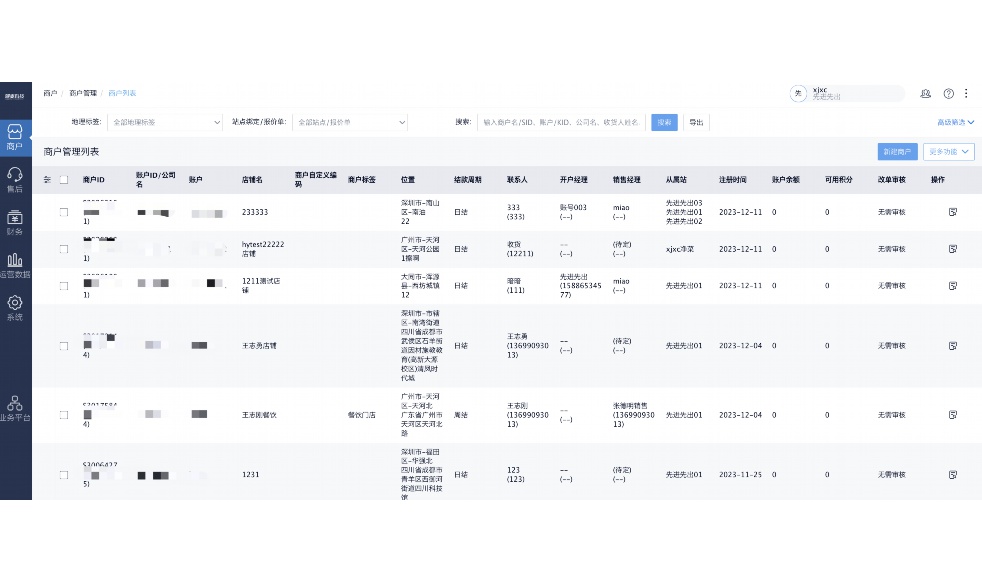
Task: Click the operation icon on the 233333 row
Action: coord(951,212)
